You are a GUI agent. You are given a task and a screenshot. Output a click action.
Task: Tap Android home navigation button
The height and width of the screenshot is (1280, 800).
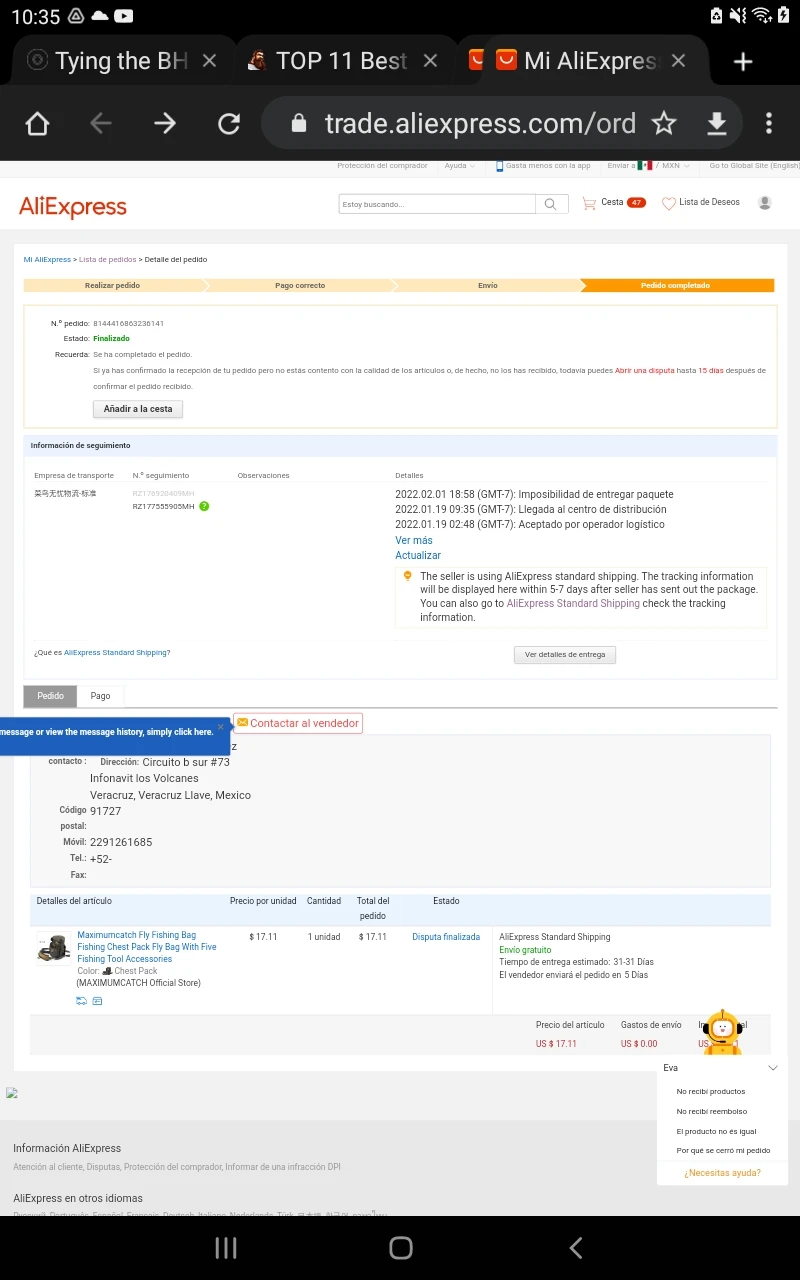400,1247
